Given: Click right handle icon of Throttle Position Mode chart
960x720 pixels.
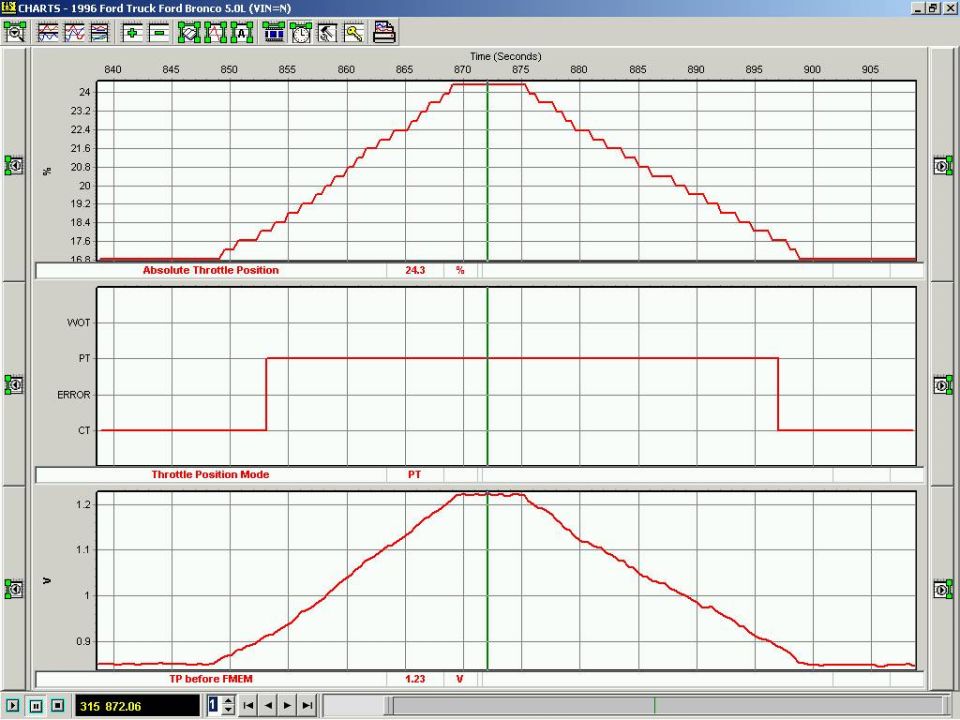Looking at the screenshot, I should (943, 384).
